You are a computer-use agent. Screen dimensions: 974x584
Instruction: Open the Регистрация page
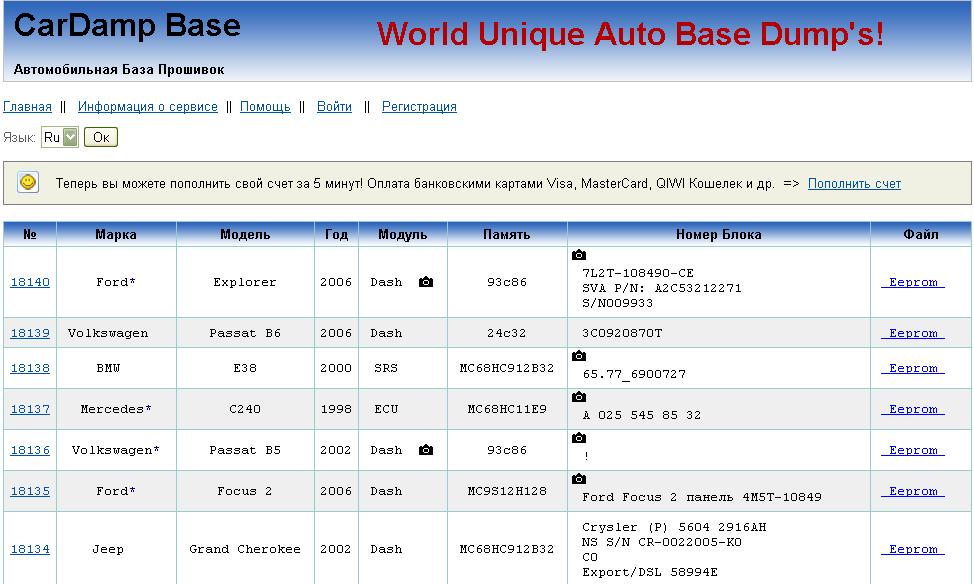tap(419, 106)
